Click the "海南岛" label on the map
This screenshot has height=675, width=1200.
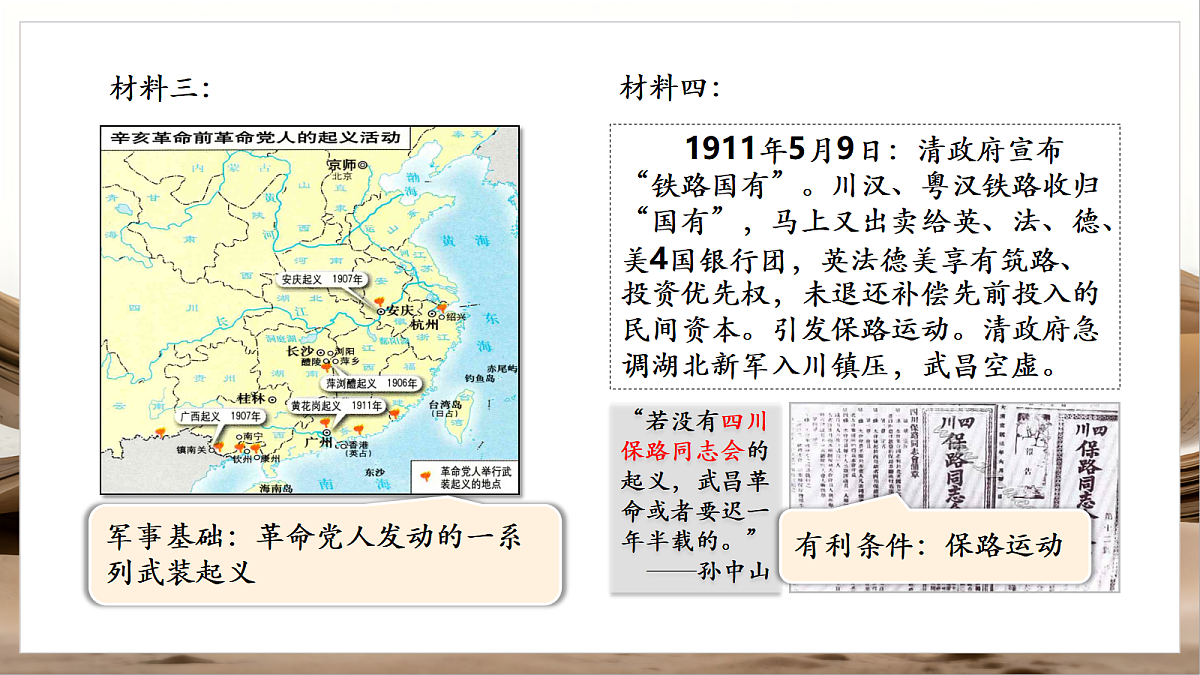point(275,488)
